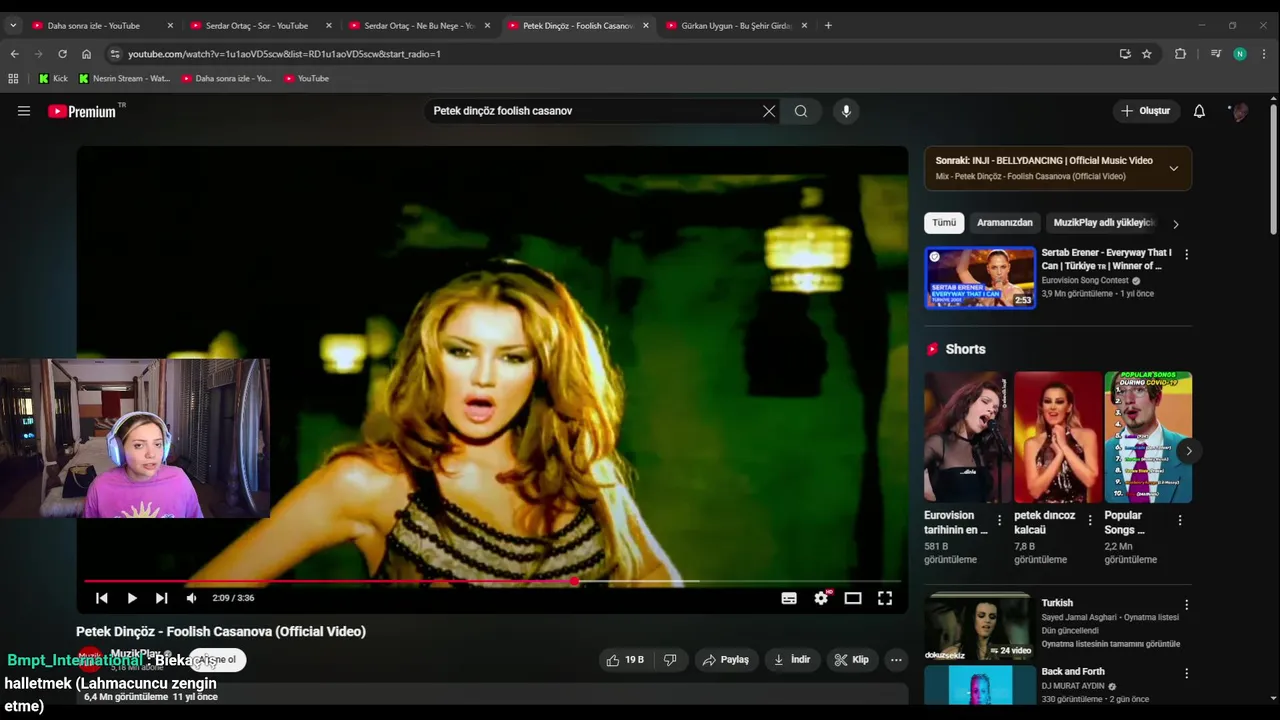This screenshot has width=1280, height=720.
Task: Switch to Serdar Ortaç - Sor tab
Action: [256, 26]
